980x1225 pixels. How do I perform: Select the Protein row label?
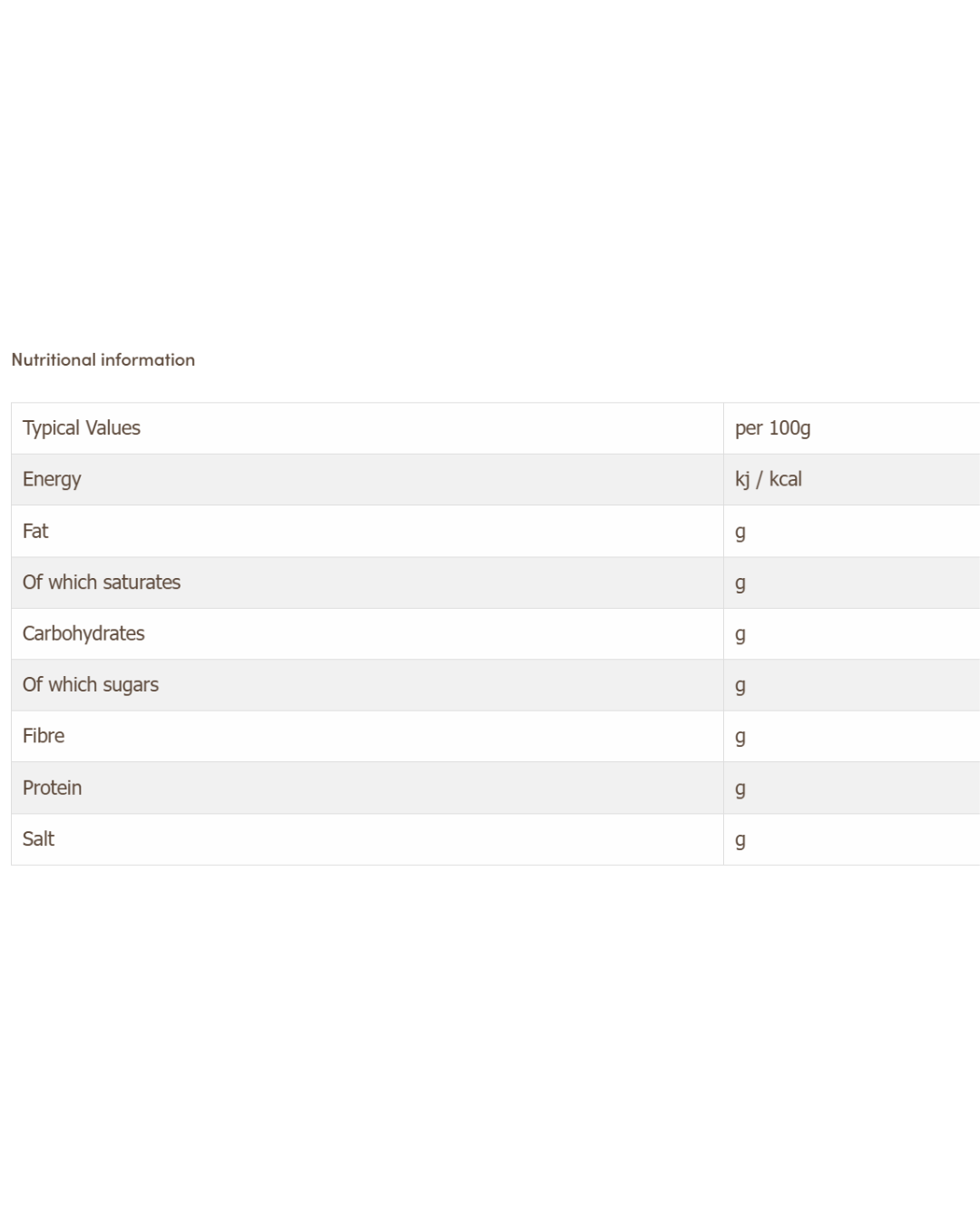pyautogui.click(x=52, y=788)
